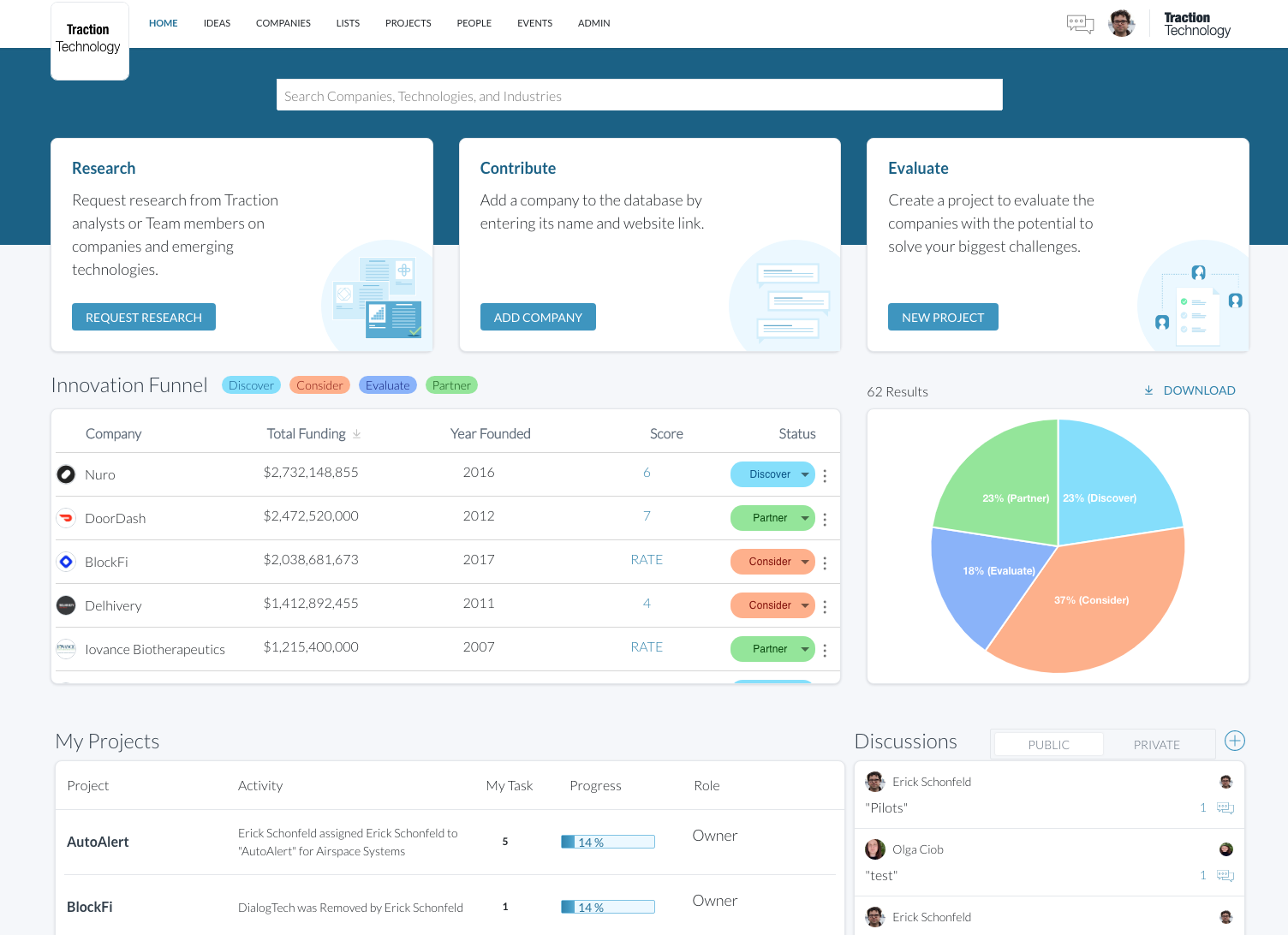Open the EVENTS menu item

tap(534, 23)
